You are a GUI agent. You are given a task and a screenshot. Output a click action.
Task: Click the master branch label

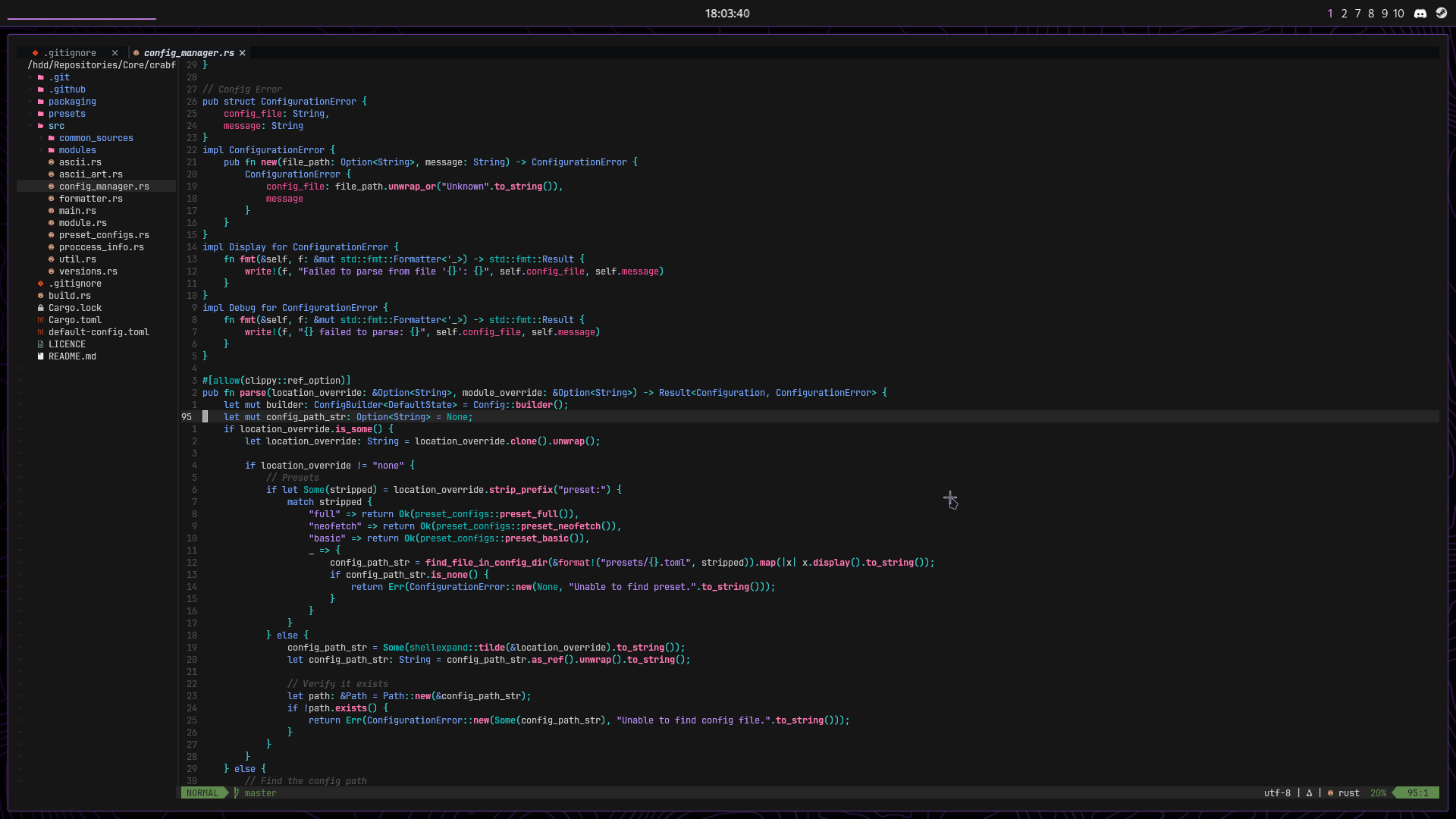(262, 793)
